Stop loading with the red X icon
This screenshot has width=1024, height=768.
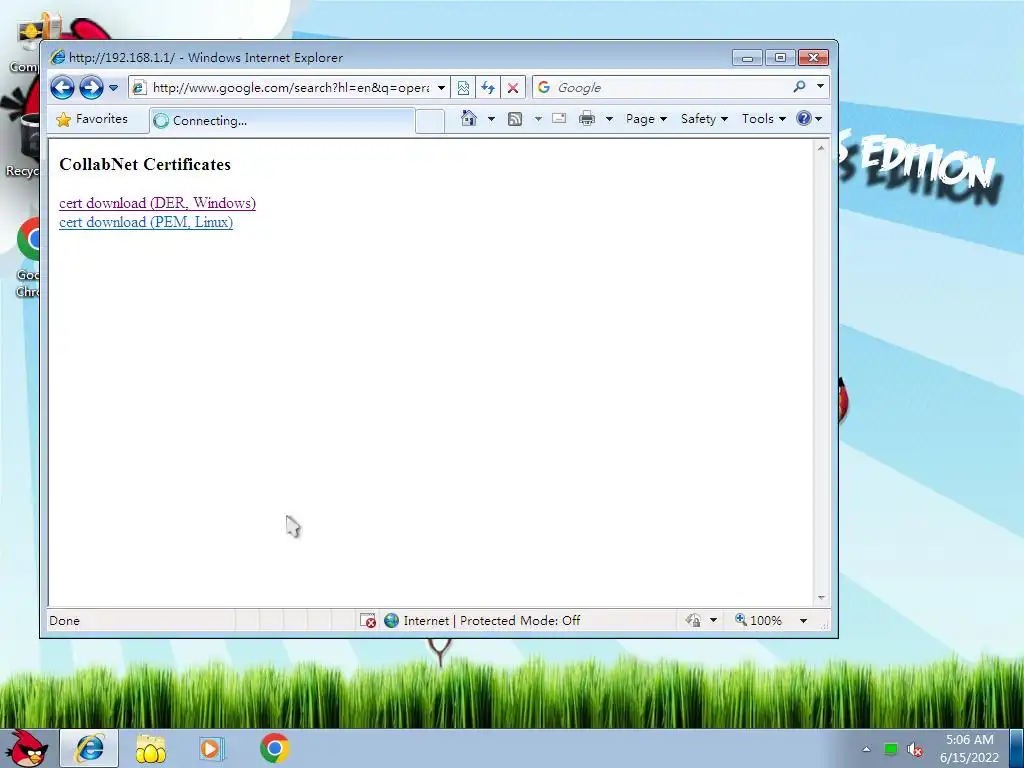click(x=513, y=88)
